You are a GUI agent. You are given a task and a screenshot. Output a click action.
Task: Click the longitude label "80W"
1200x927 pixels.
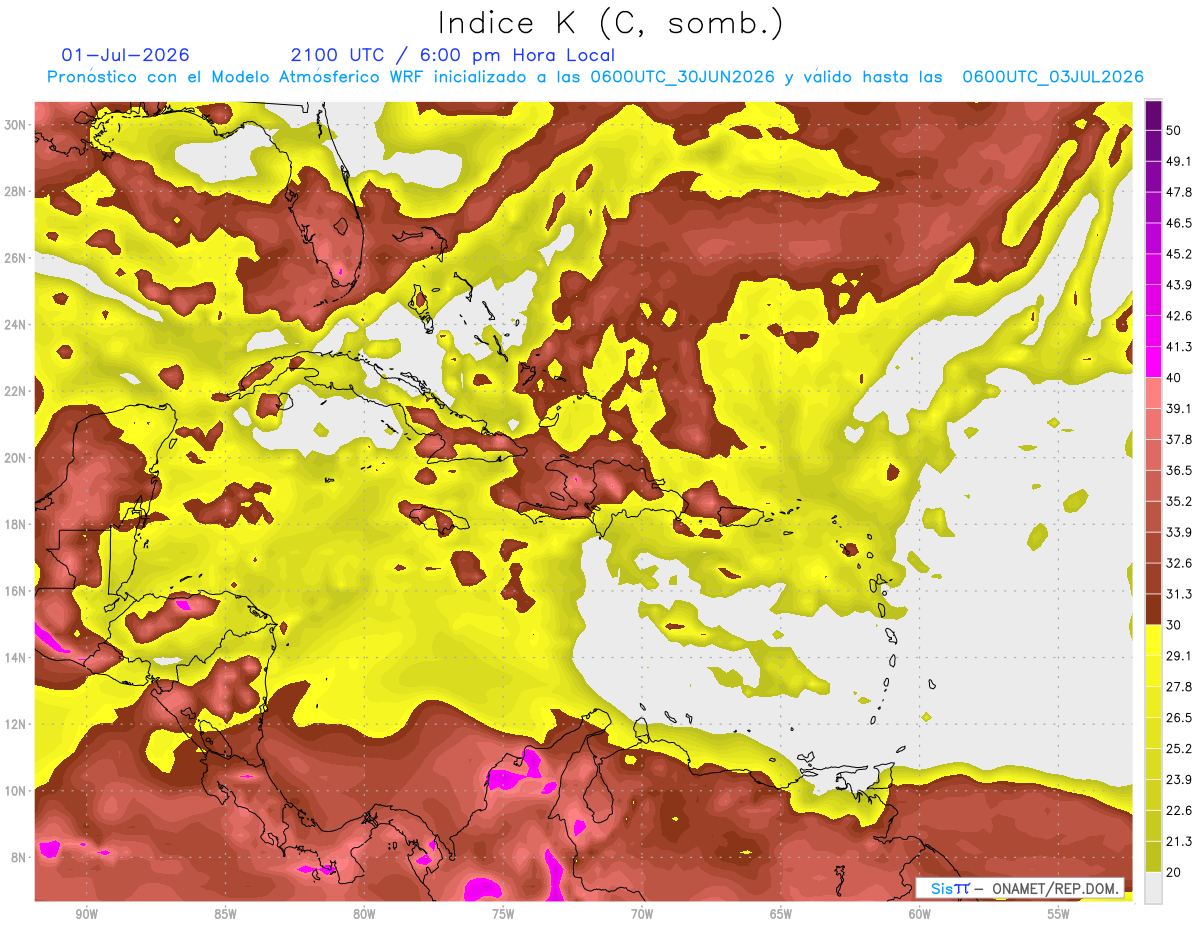[364, 914]
